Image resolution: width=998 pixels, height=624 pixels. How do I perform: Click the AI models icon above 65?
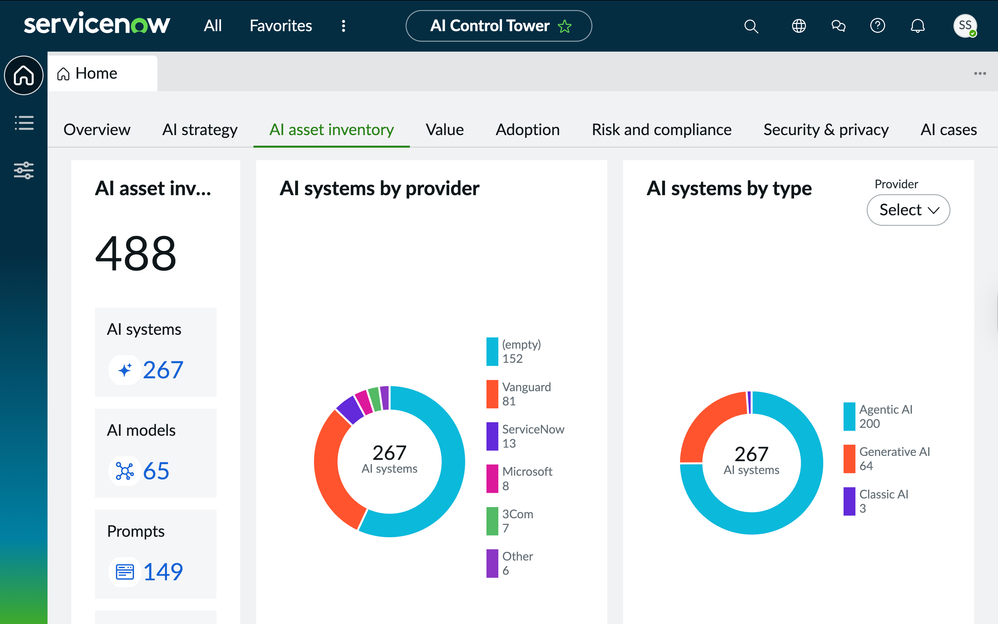[123, 471]
